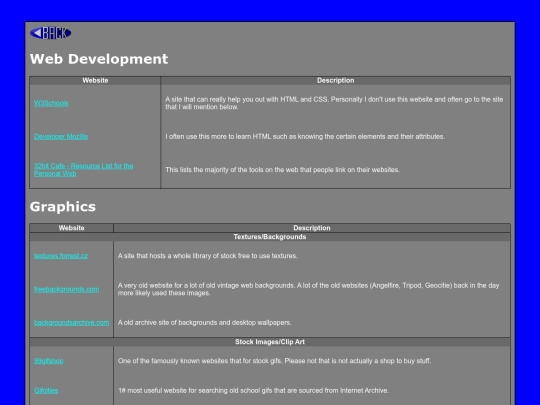Open backgroundsarchive.com link
The height and width of the screenshot is (405, 540).
tap(72, 323)
